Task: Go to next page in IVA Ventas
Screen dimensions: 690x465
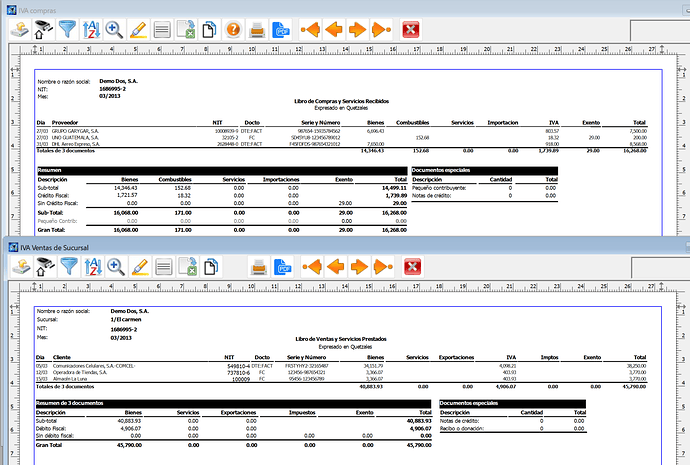Action: [x=360, y=267]
